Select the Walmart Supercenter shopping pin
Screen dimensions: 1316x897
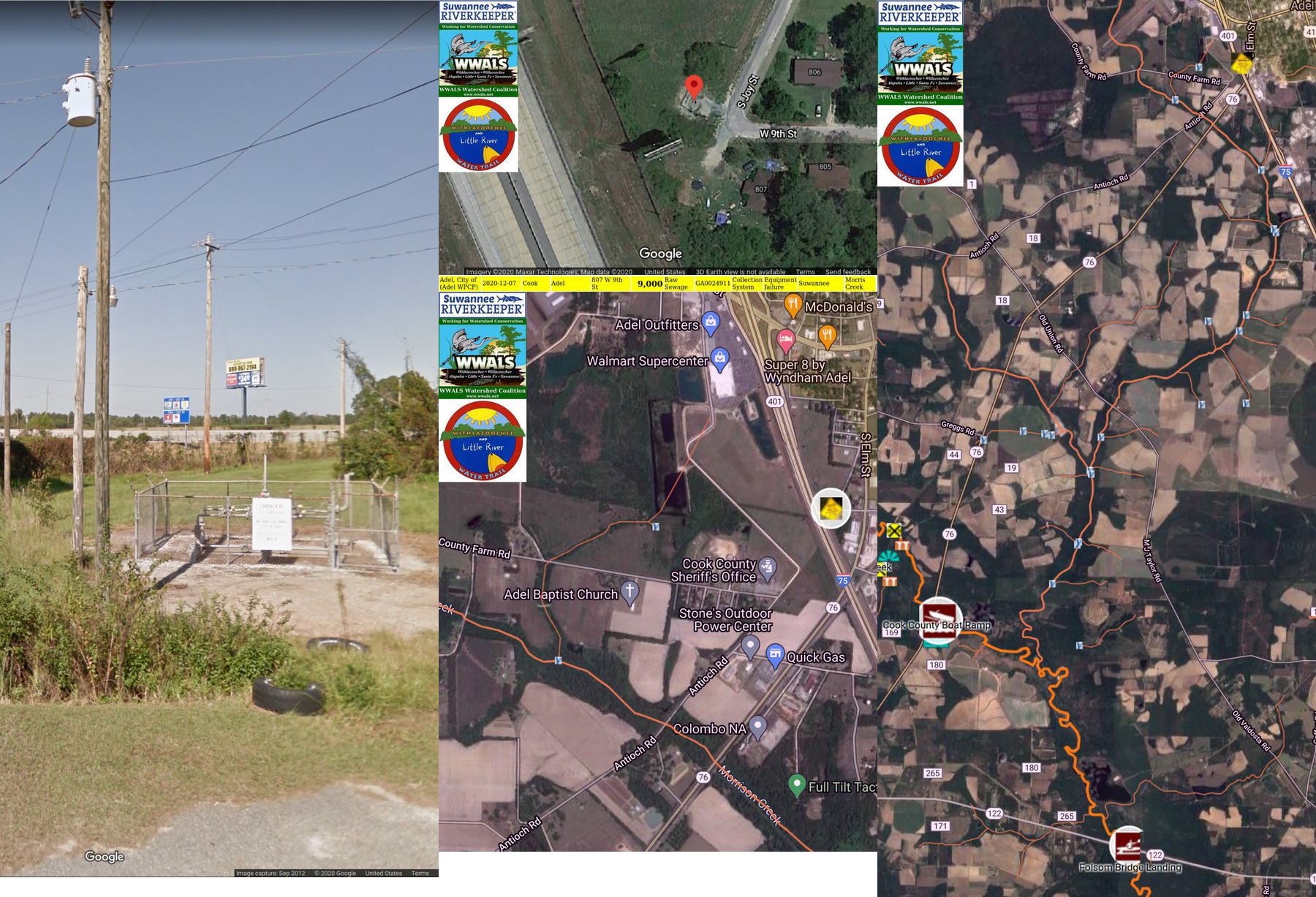(720, 359)
